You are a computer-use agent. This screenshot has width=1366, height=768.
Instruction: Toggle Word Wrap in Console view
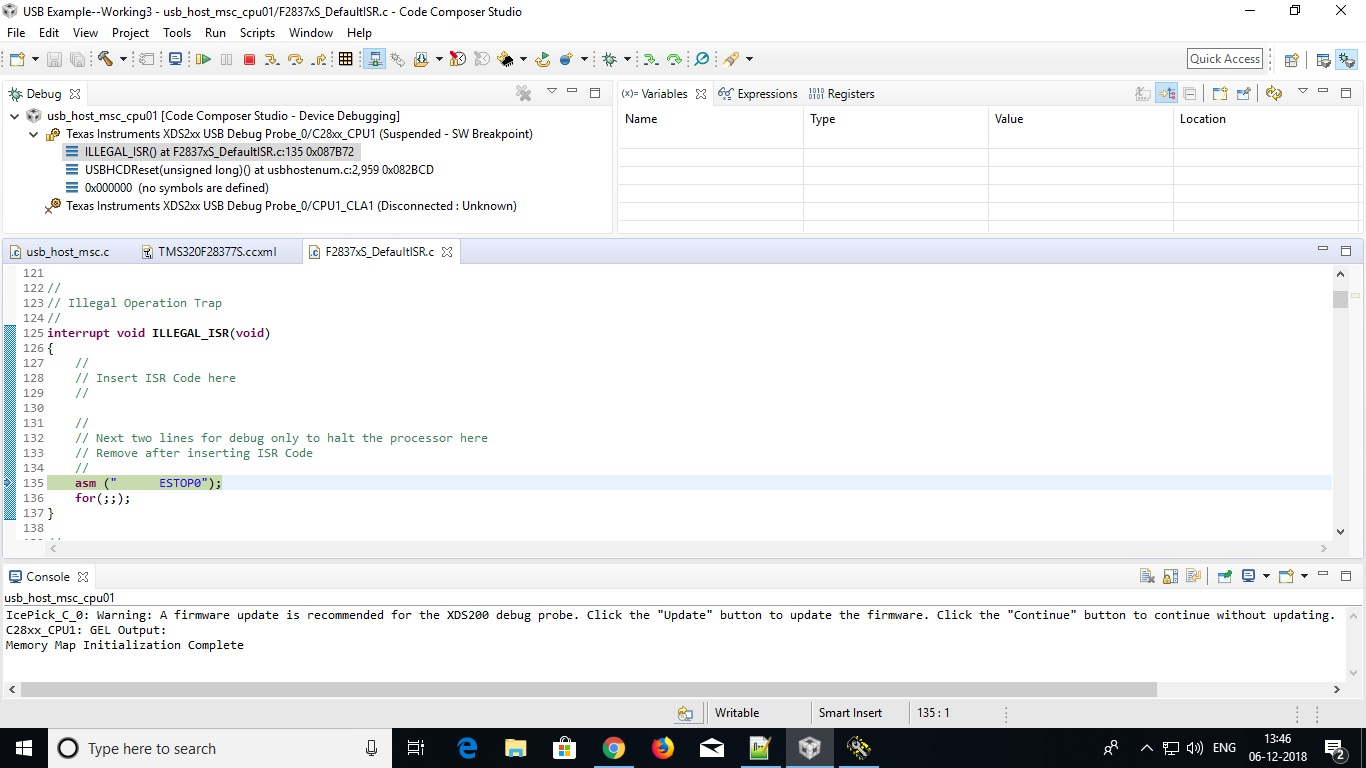[x=1193, y=576]
